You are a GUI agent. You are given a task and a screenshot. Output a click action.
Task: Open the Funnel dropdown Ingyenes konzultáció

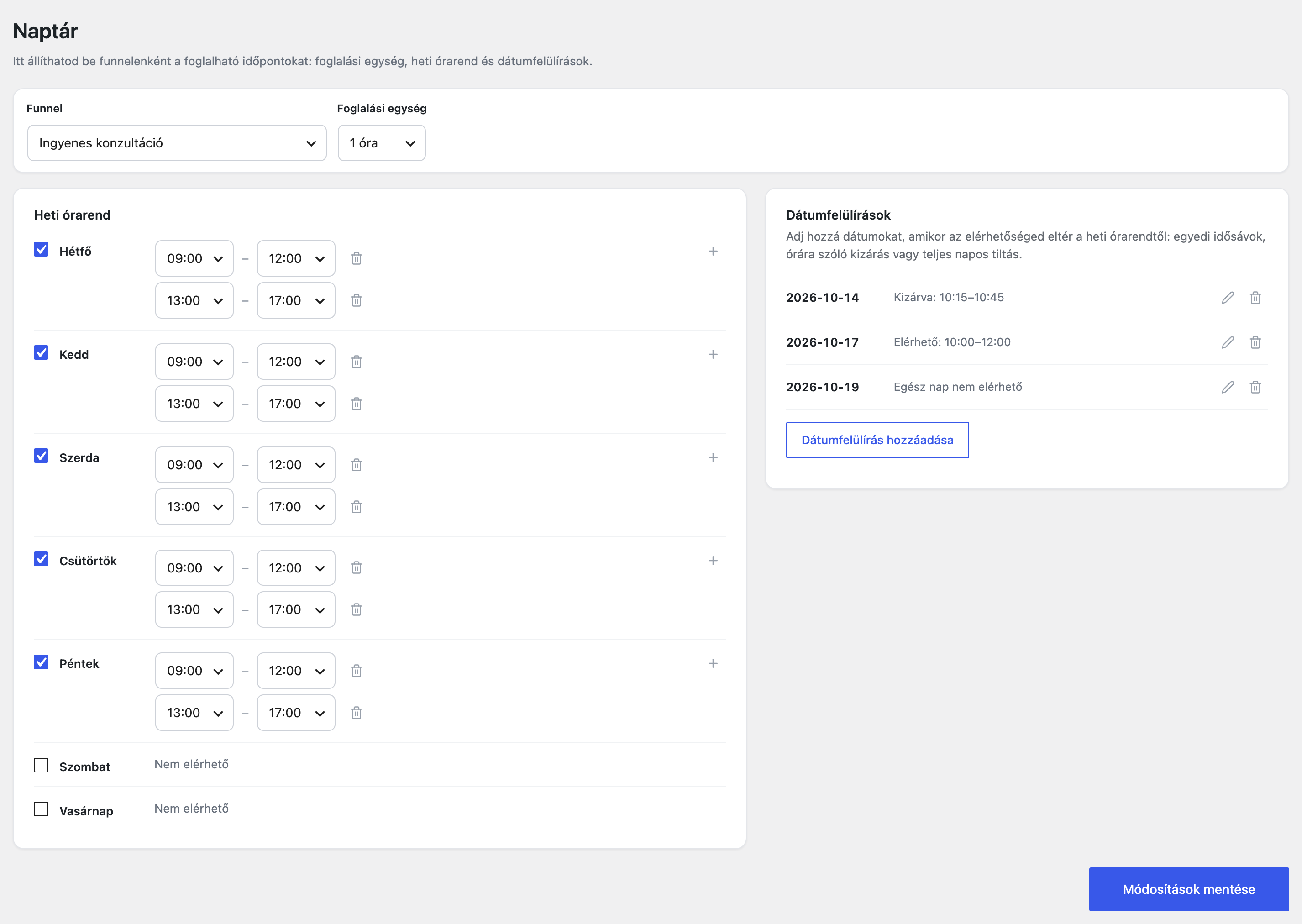[x=177, y=143]
